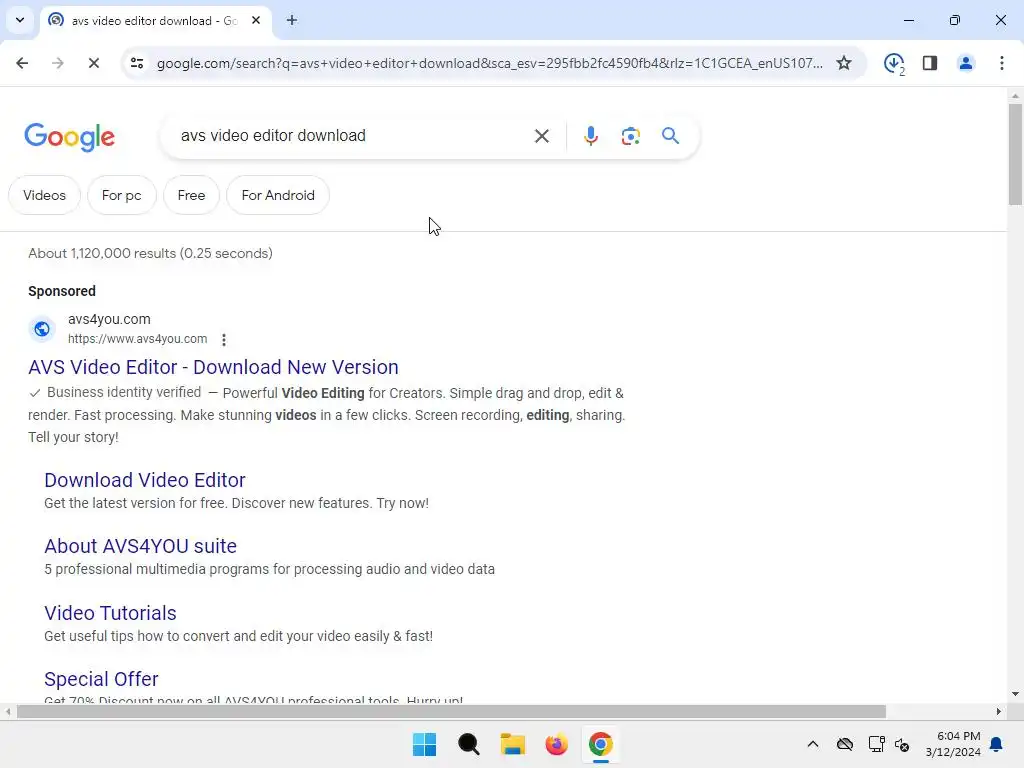Launch Firefox from the taskbar
This screenshot has width=1024, height=768.
point(556,744)
